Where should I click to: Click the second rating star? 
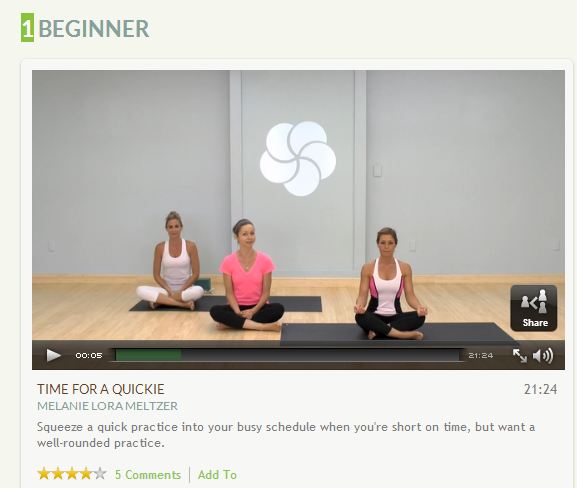click(x=58, y=474)
